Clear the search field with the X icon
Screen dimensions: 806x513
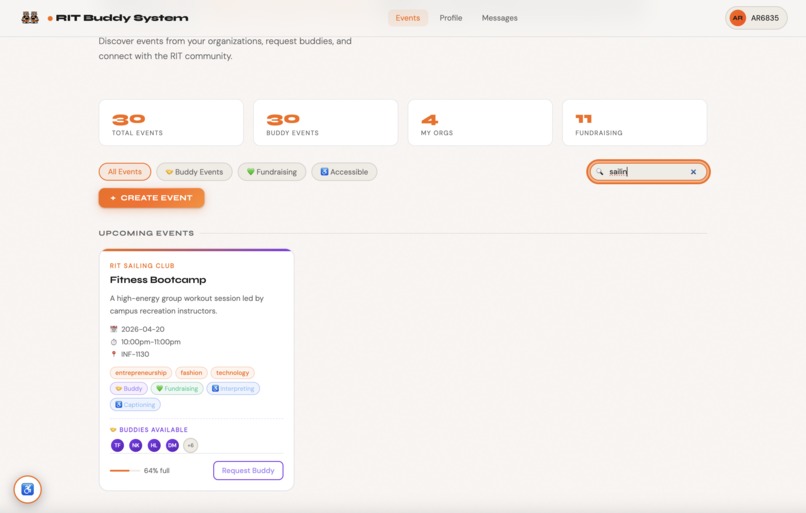point(693,172)
